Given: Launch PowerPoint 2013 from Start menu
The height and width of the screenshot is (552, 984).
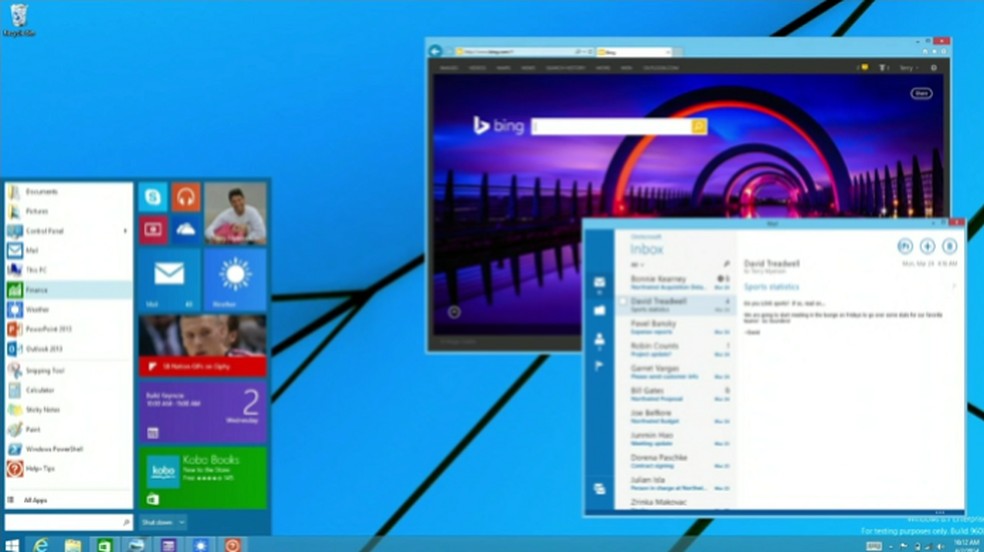Looking at the screenshot, I should [69, 329].
